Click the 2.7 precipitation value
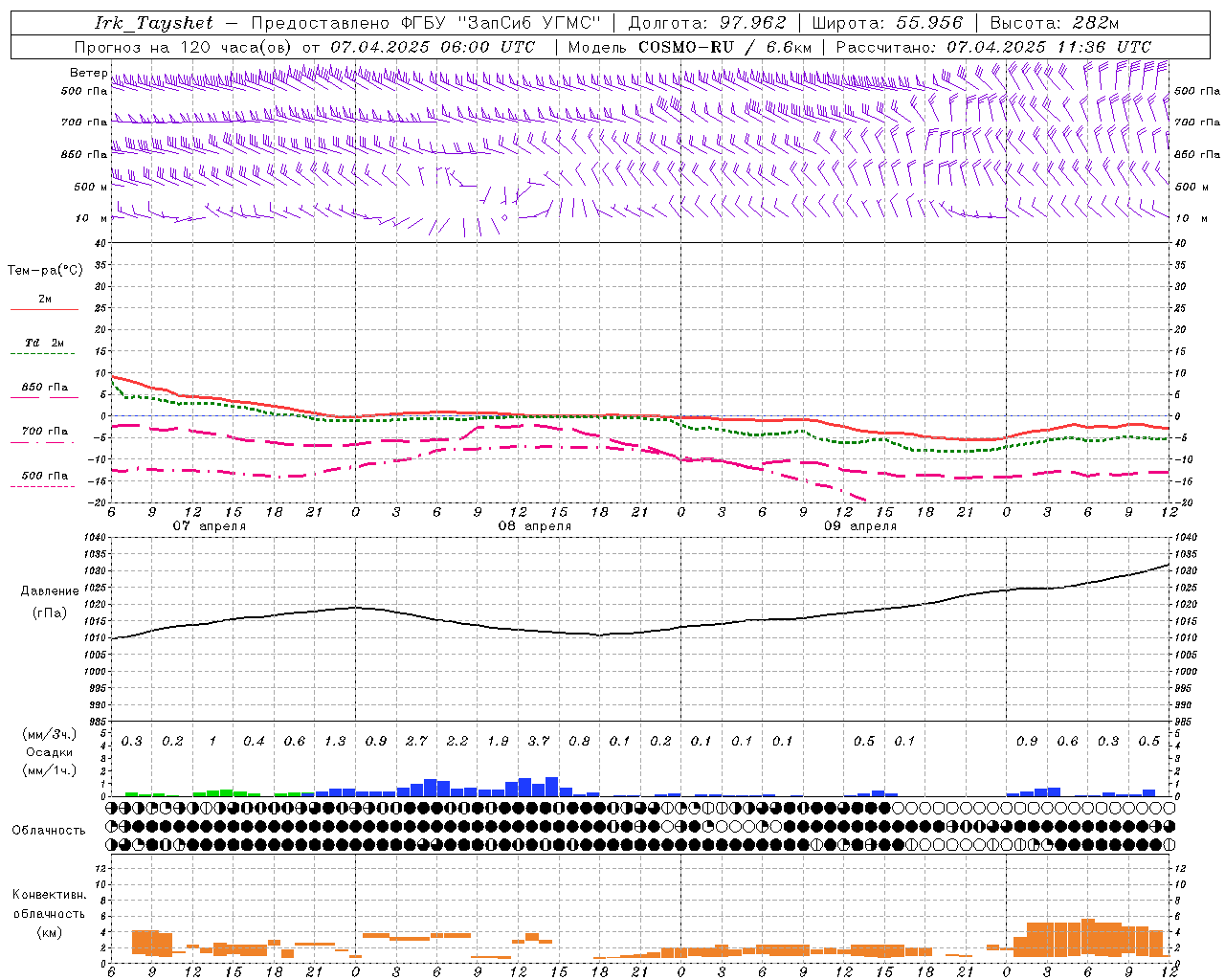This screenshot has height=980, width=1225. pyautogui.click(x=416, y=741)
